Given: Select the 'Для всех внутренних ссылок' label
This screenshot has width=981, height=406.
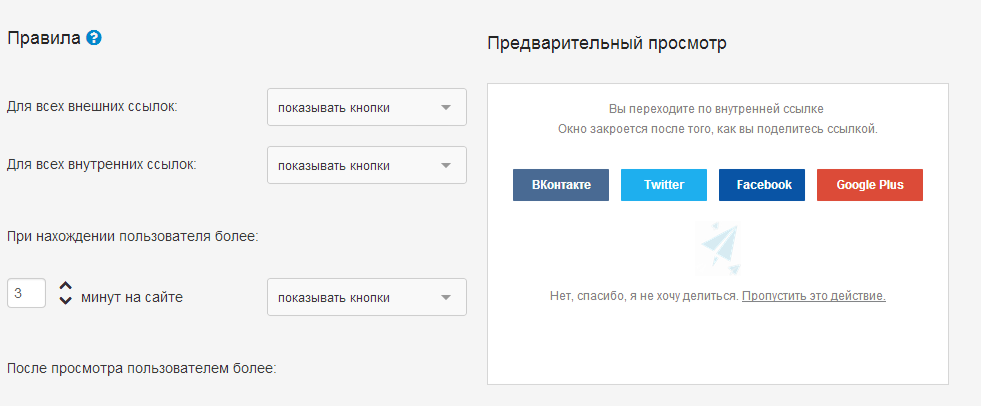Looking at the screenshot, I should click(101, 165).
